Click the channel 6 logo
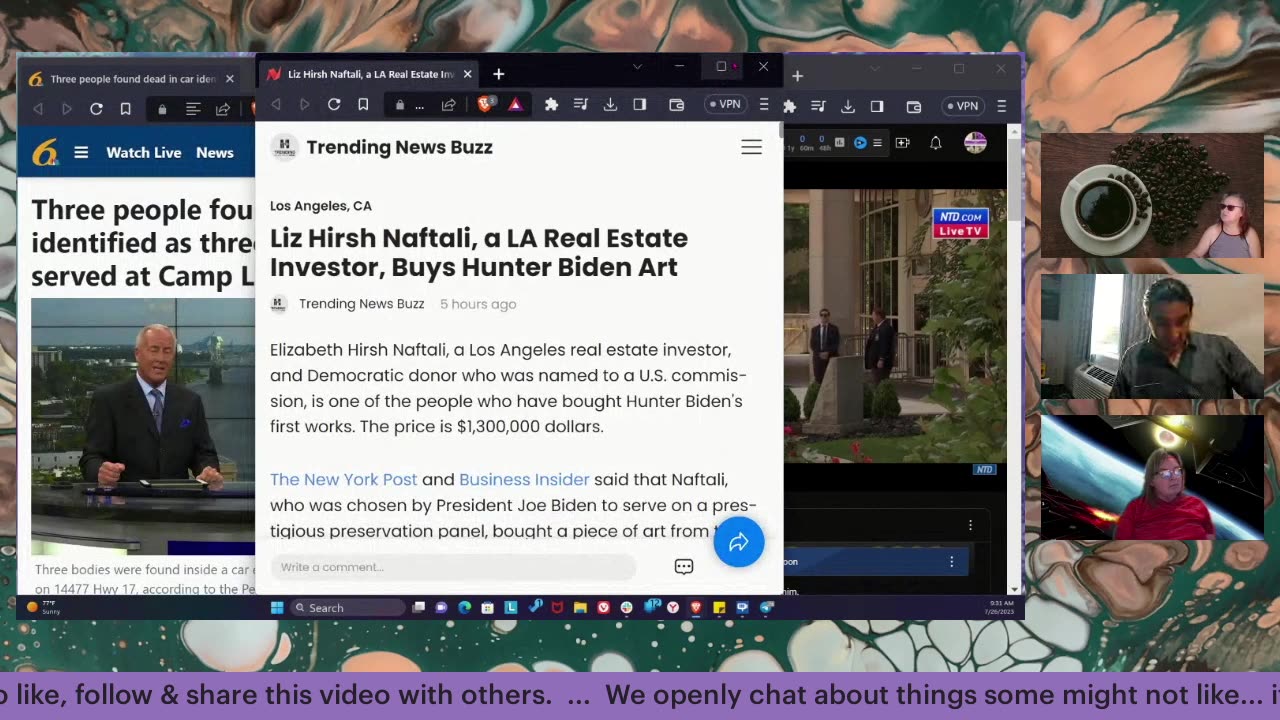 [x=45, y=152]
